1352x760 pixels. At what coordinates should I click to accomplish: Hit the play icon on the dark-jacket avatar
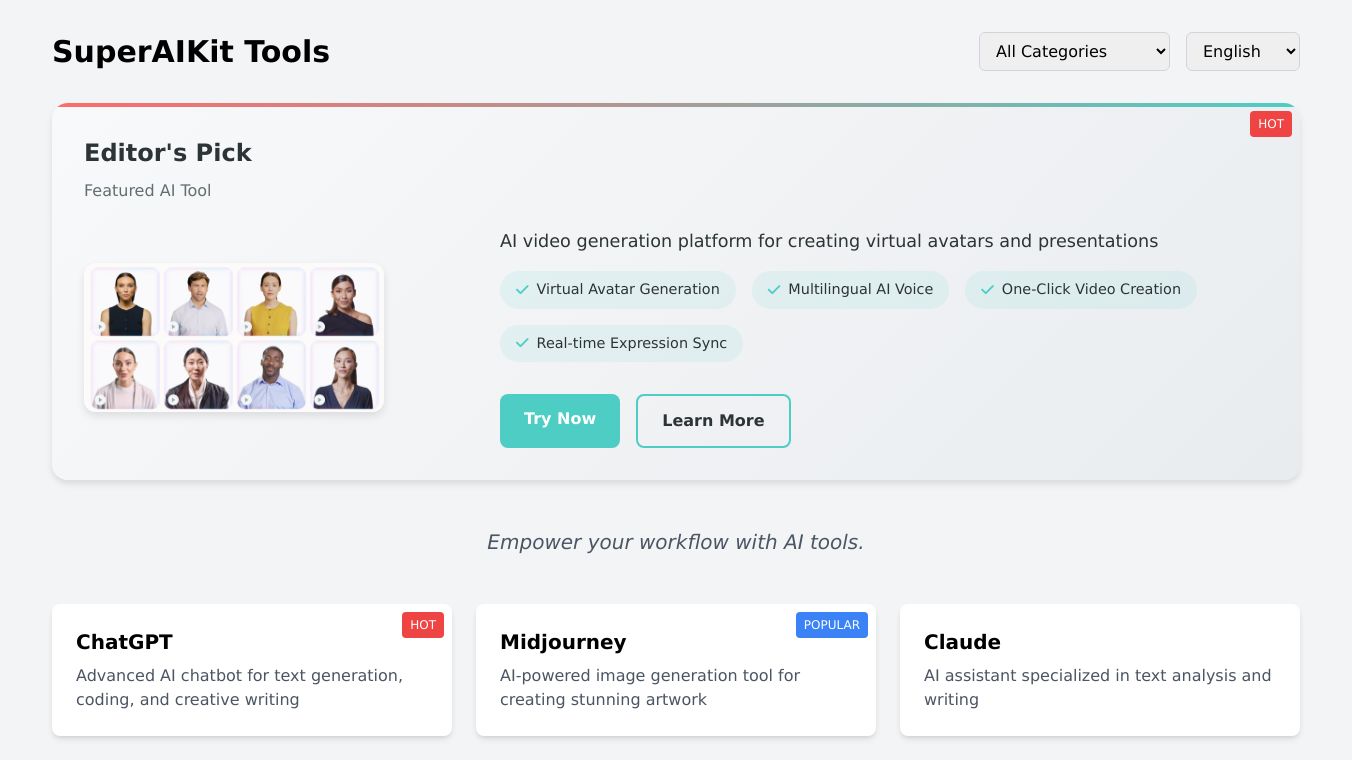(174, 400)
